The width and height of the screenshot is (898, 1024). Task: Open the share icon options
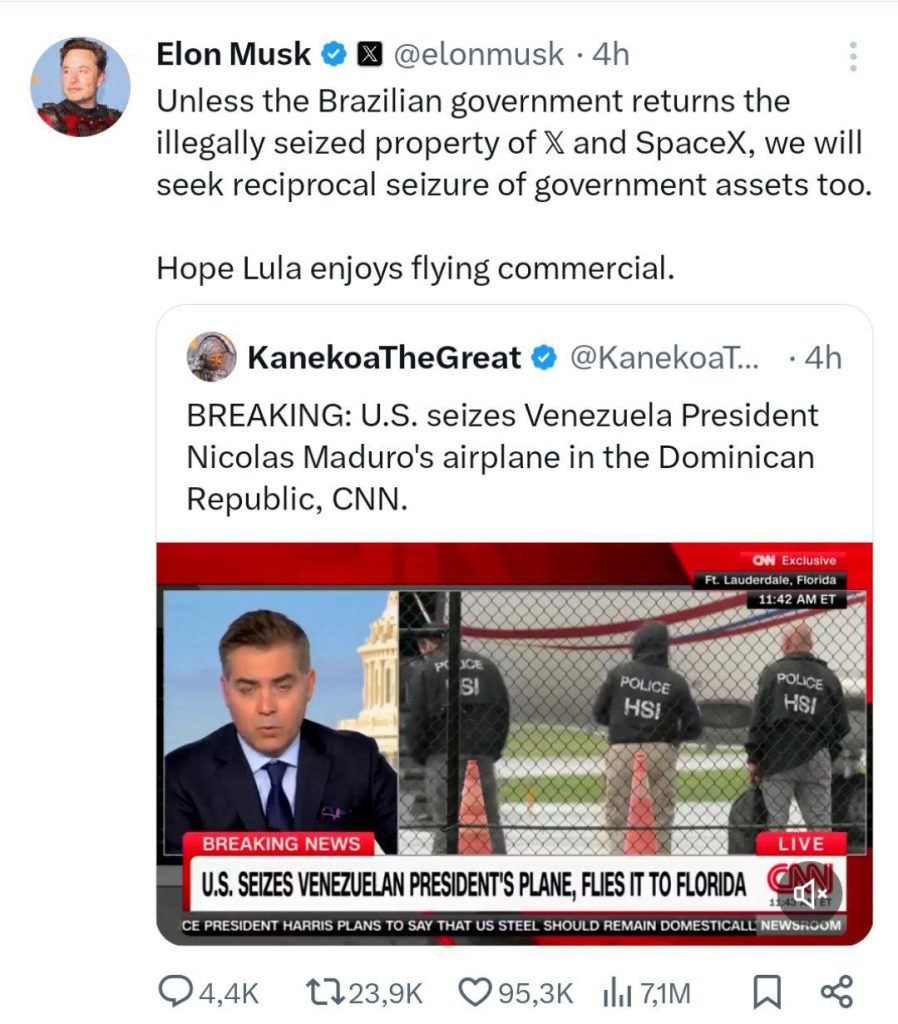(835, 992)
